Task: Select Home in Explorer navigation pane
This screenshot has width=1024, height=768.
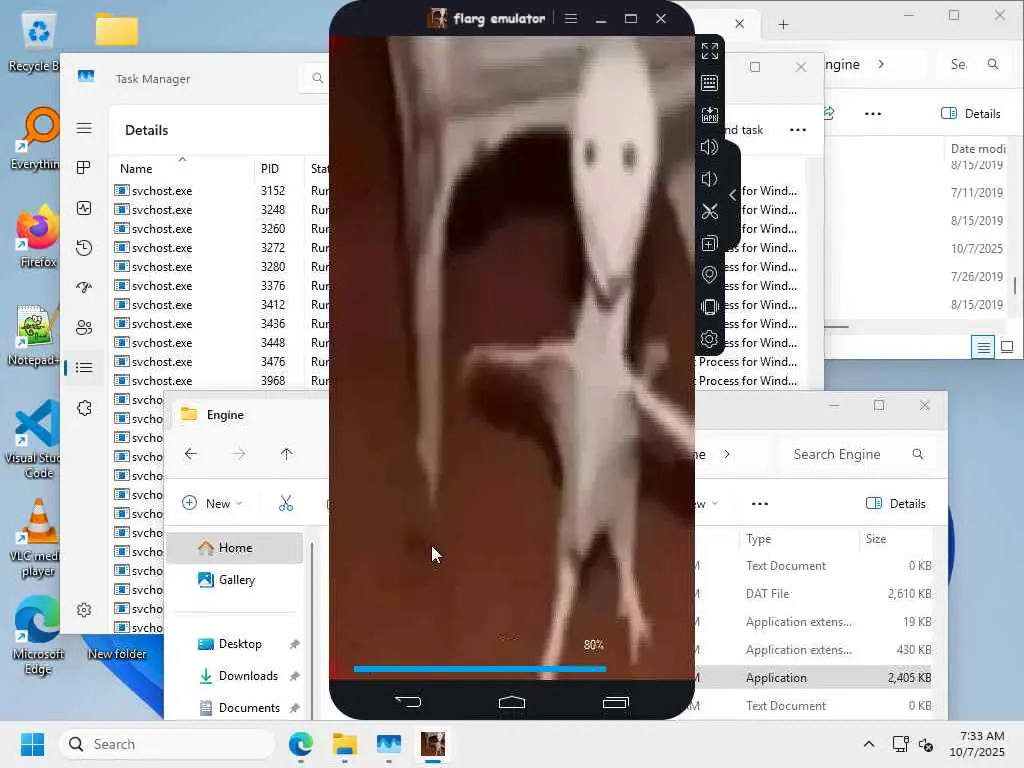Action: [x=235, y=548]
